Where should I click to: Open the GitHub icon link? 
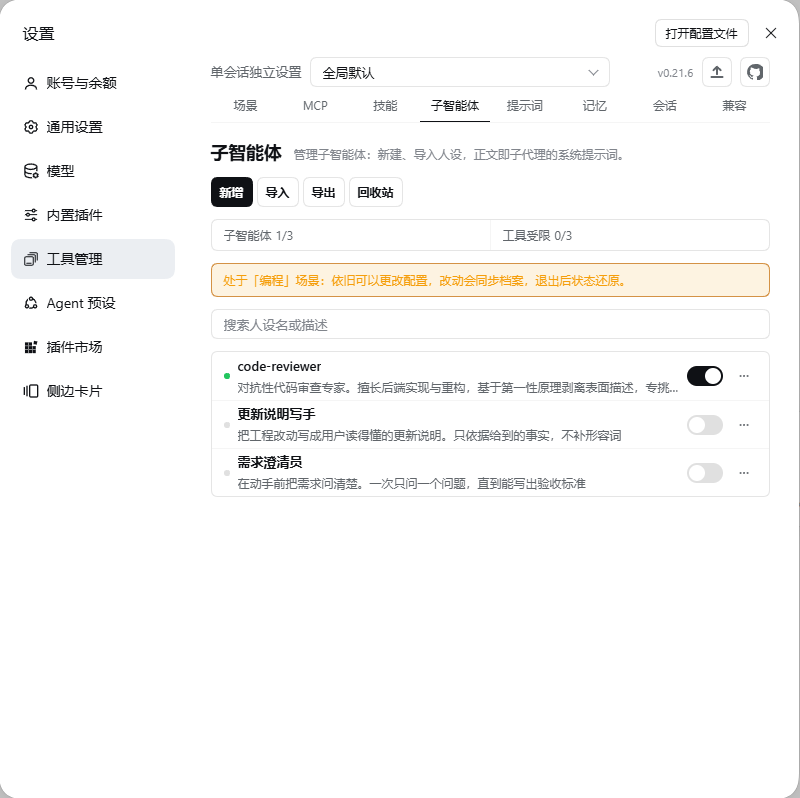coord(755,72)
